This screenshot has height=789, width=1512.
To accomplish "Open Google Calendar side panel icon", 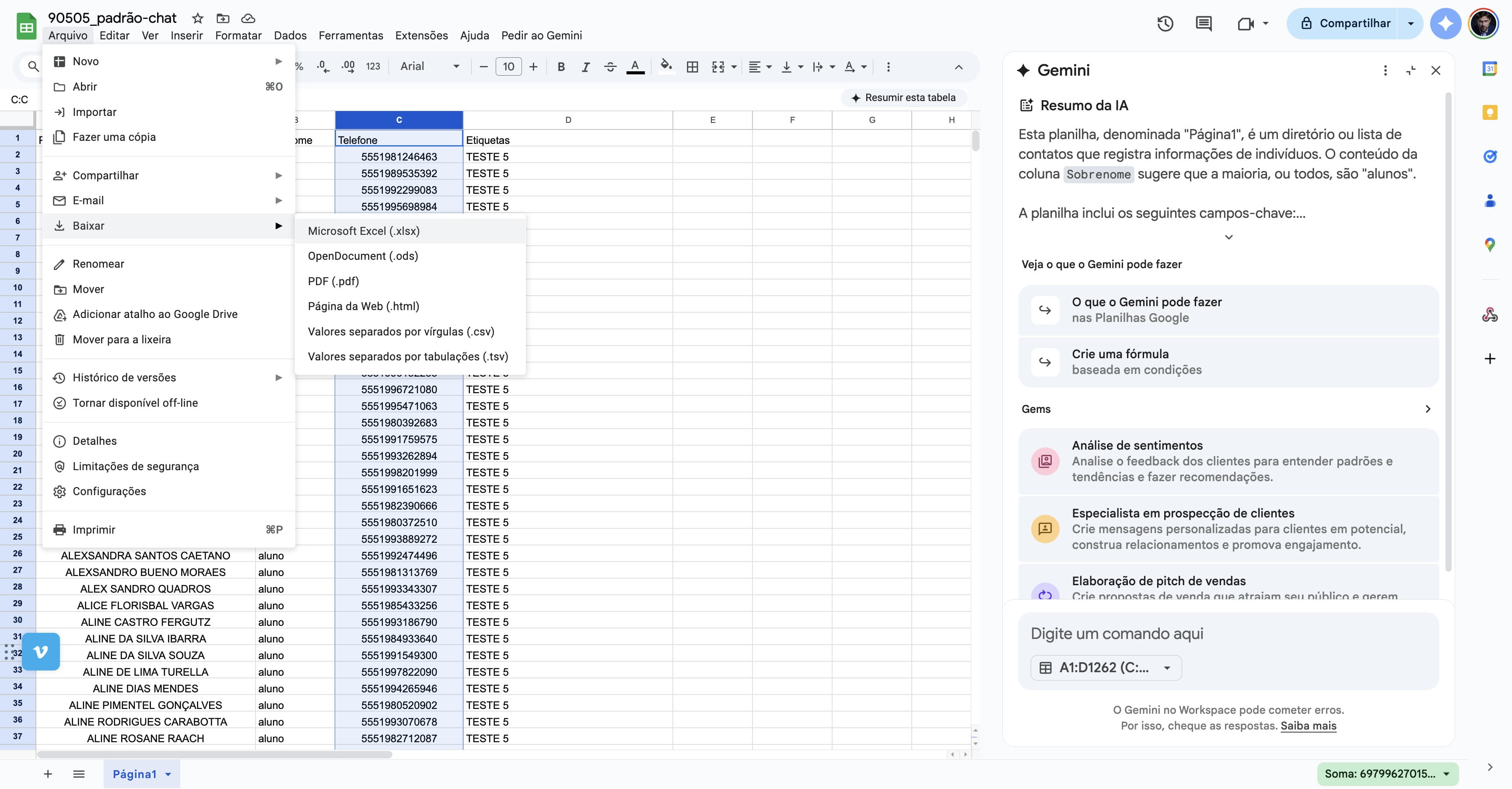I will pos(1490,69).
